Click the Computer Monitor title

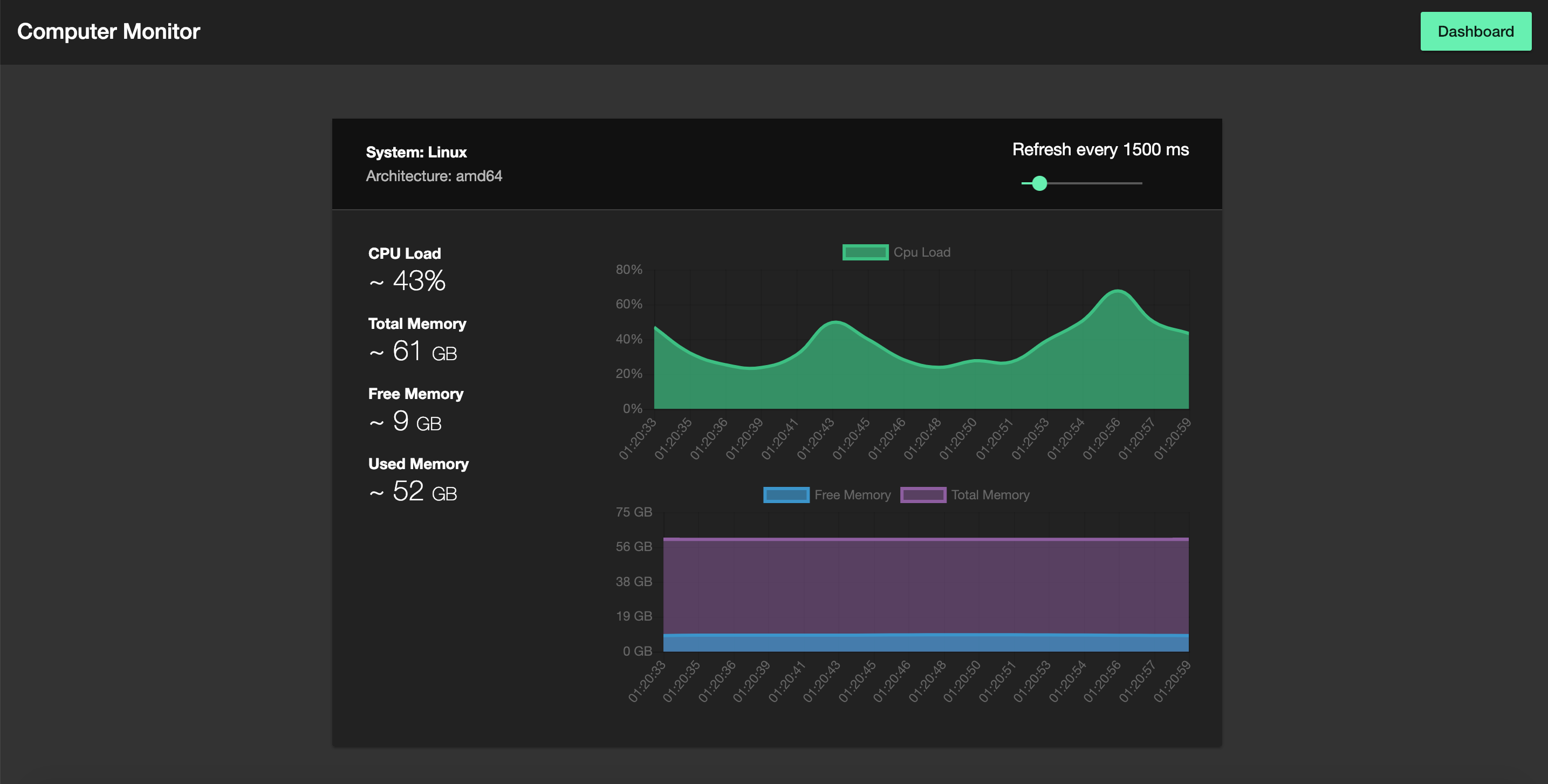pos(108,31)
